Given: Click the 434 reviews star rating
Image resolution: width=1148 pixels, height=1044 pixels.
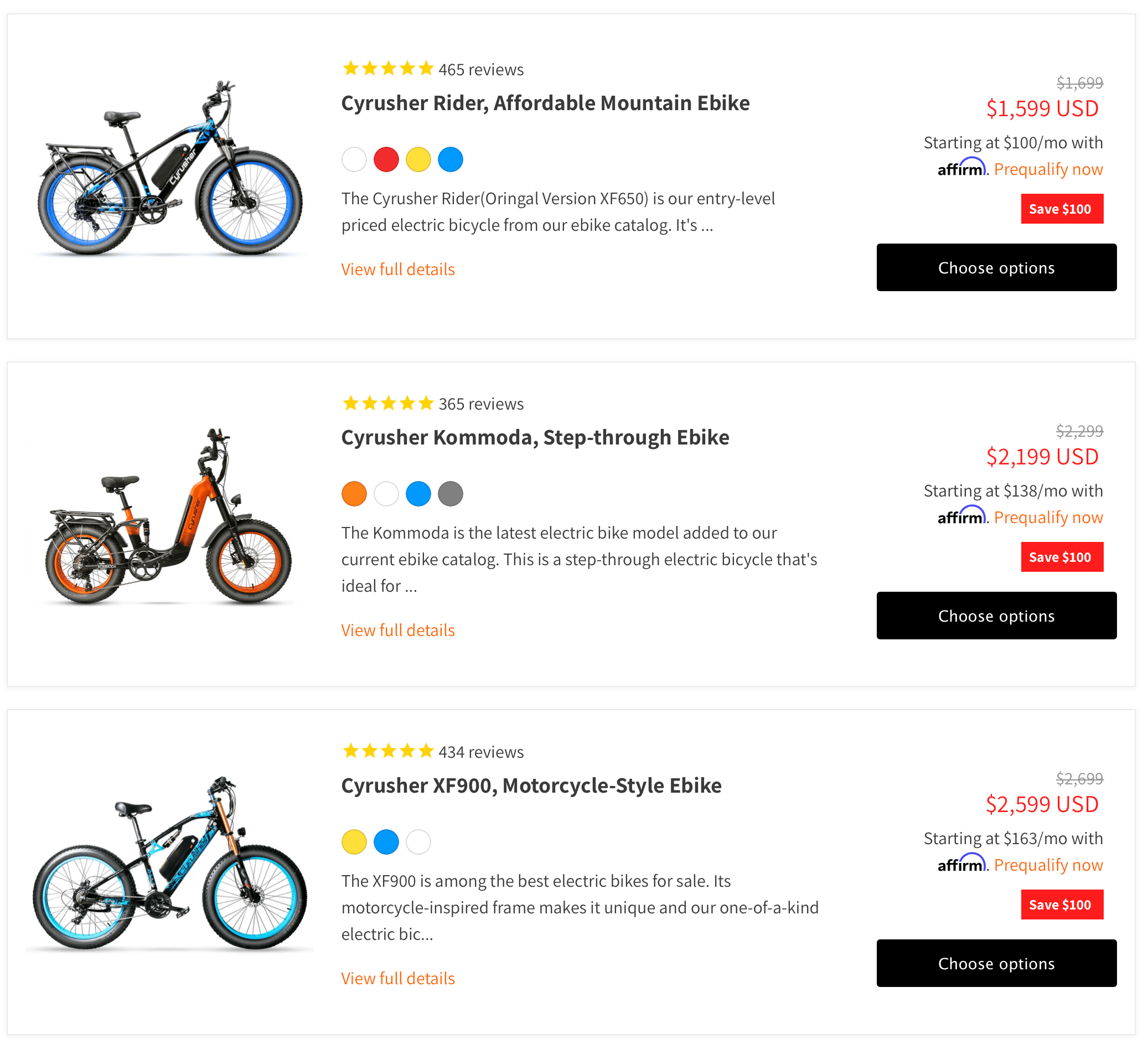Looking at the screenshot, I should (x=433, y=752).
